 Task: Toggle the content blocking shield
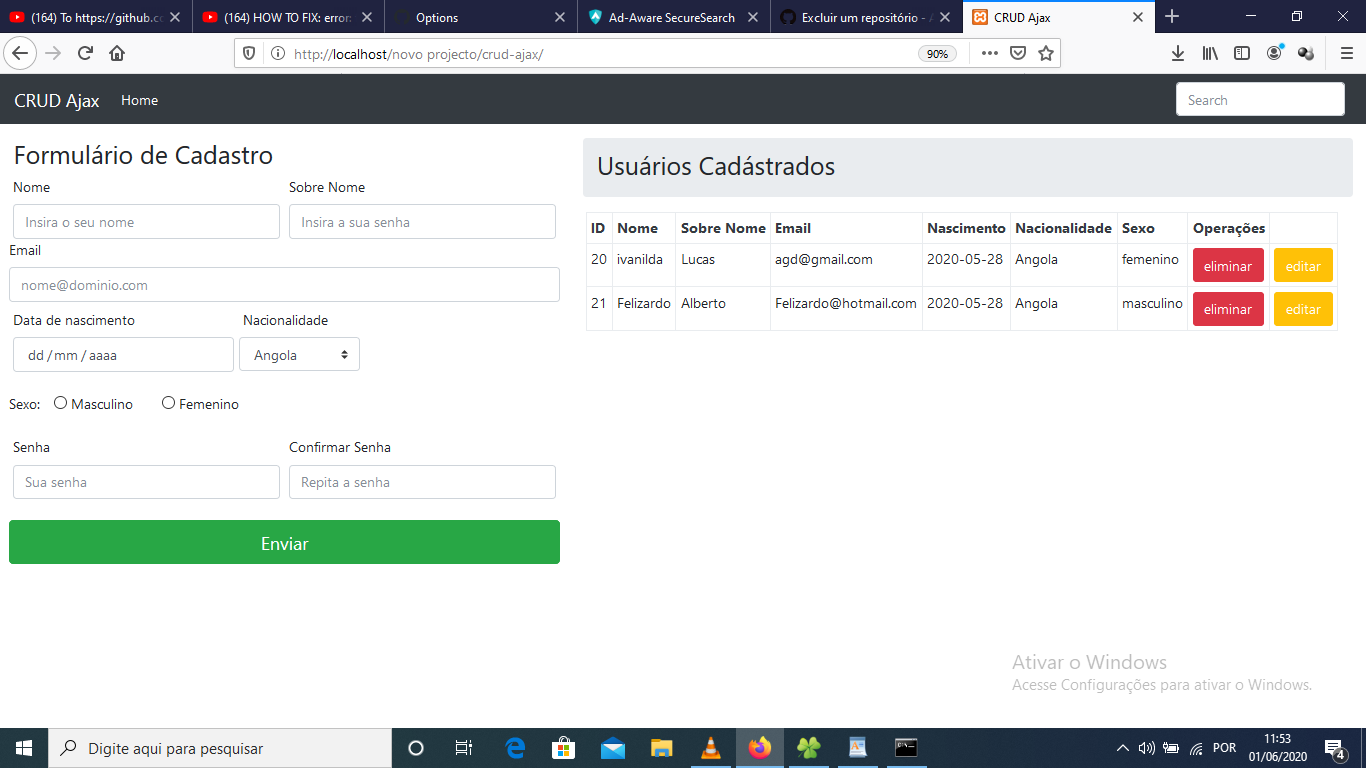(x=249, y=52)
